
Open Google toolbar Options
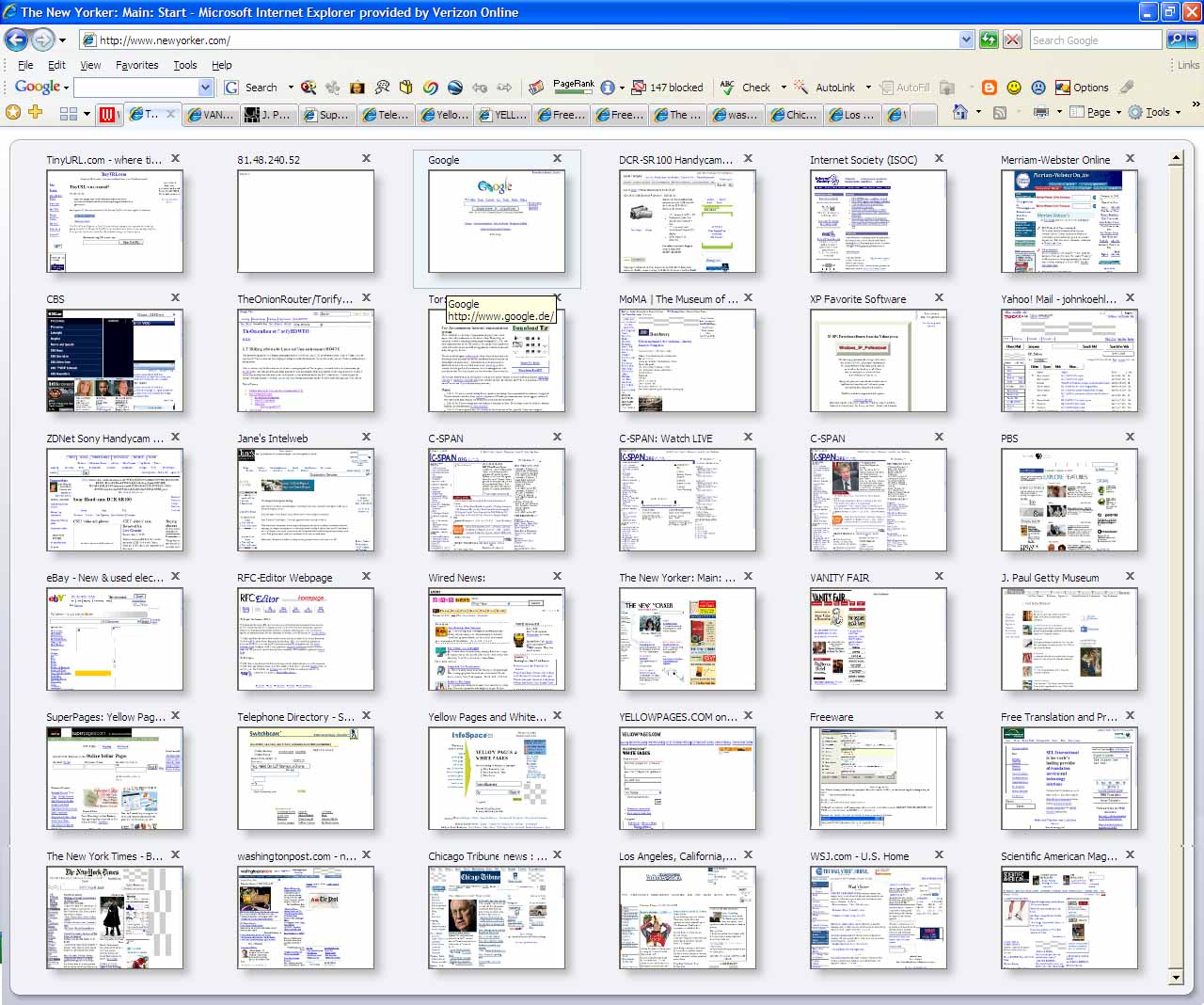pos(1082,88)
